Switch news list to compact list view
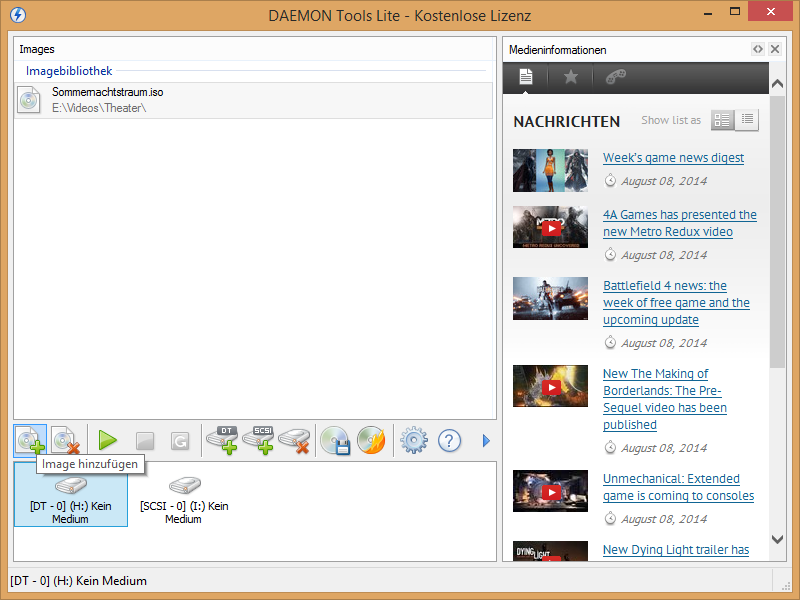 coord(747,120)
